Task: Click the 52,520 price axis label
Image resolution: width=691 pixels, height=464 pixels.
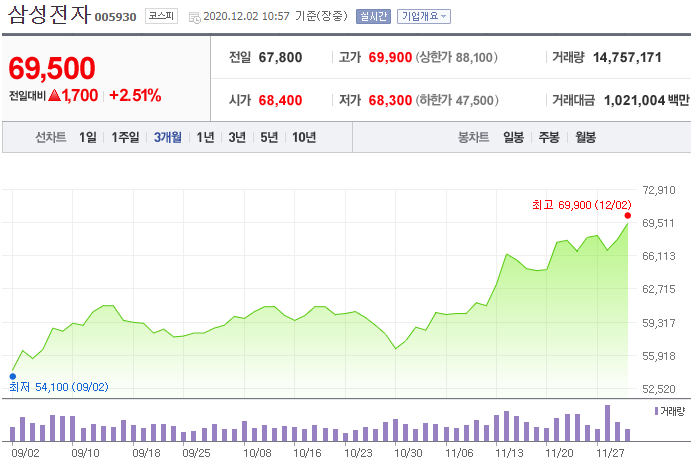Action: pyautogui.click(x=659, y=389)
